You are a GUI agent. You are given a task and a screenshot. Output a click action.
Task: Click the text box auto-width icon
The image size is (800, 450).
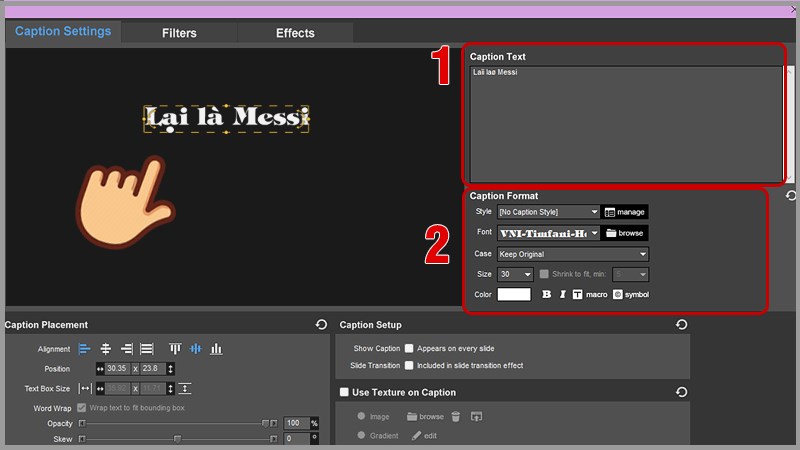click(85, 388)
